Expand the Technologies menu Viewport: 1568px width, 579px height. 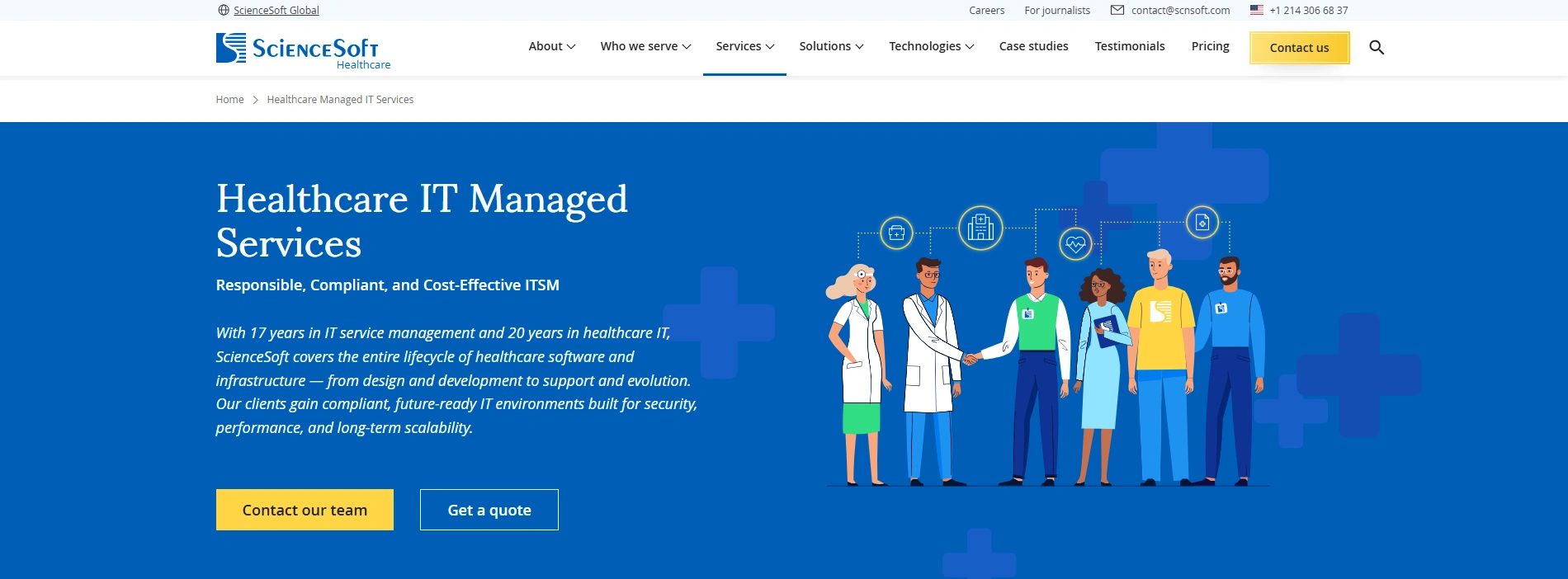(931, 46)
